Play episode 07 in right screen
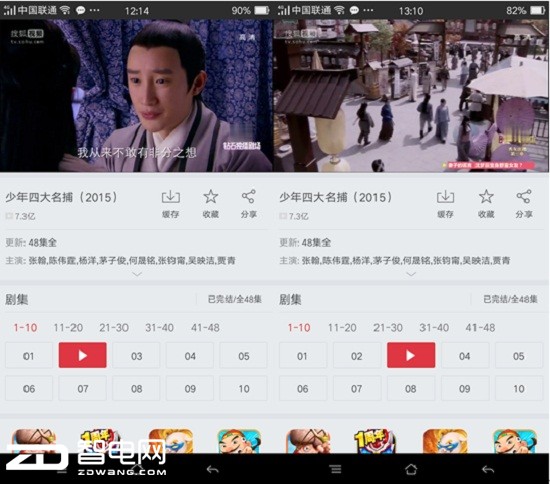Screen dimensions: 550x484 [x=357, y=388]
